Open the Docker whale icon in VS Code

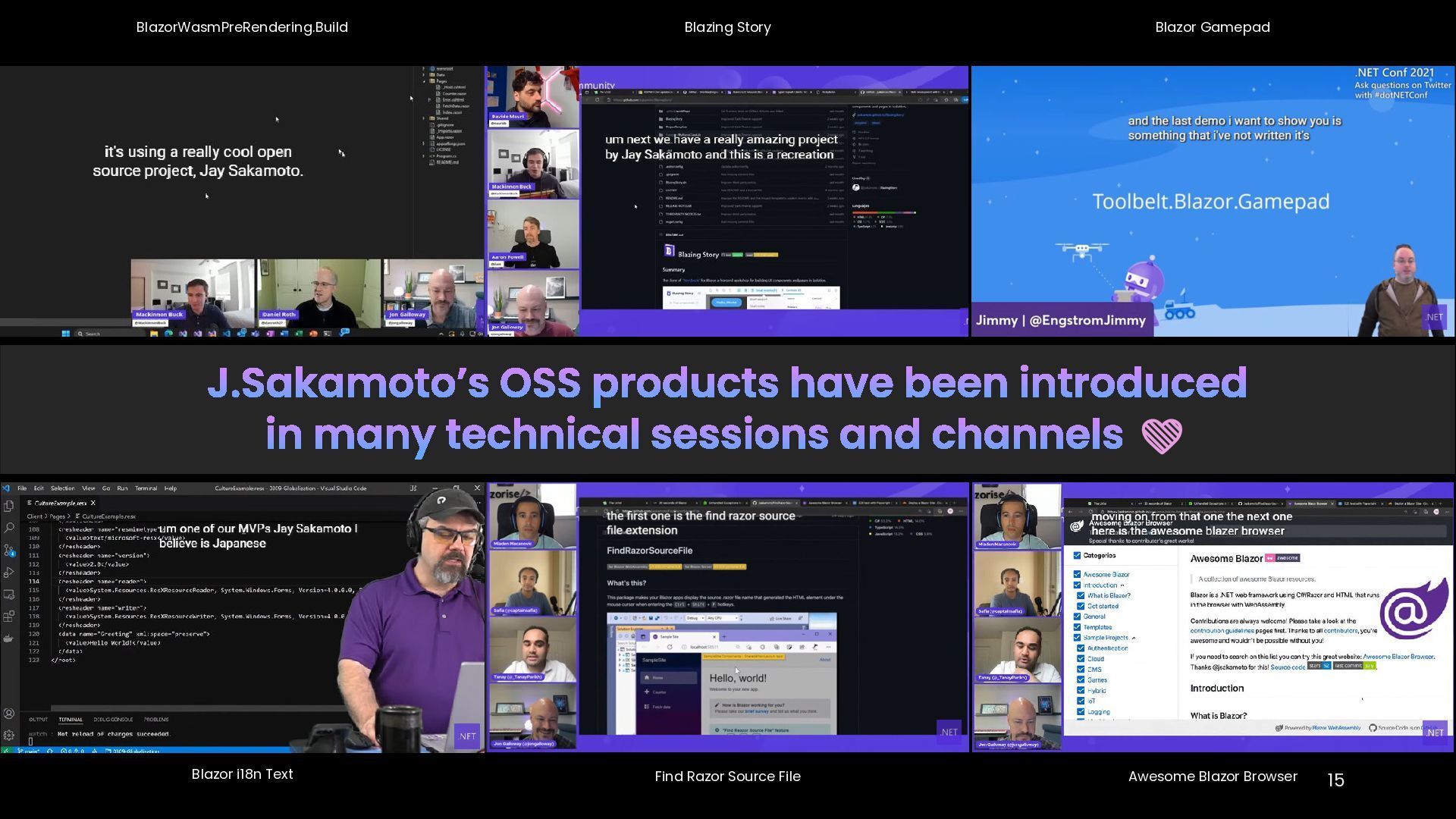click(9, 638)
